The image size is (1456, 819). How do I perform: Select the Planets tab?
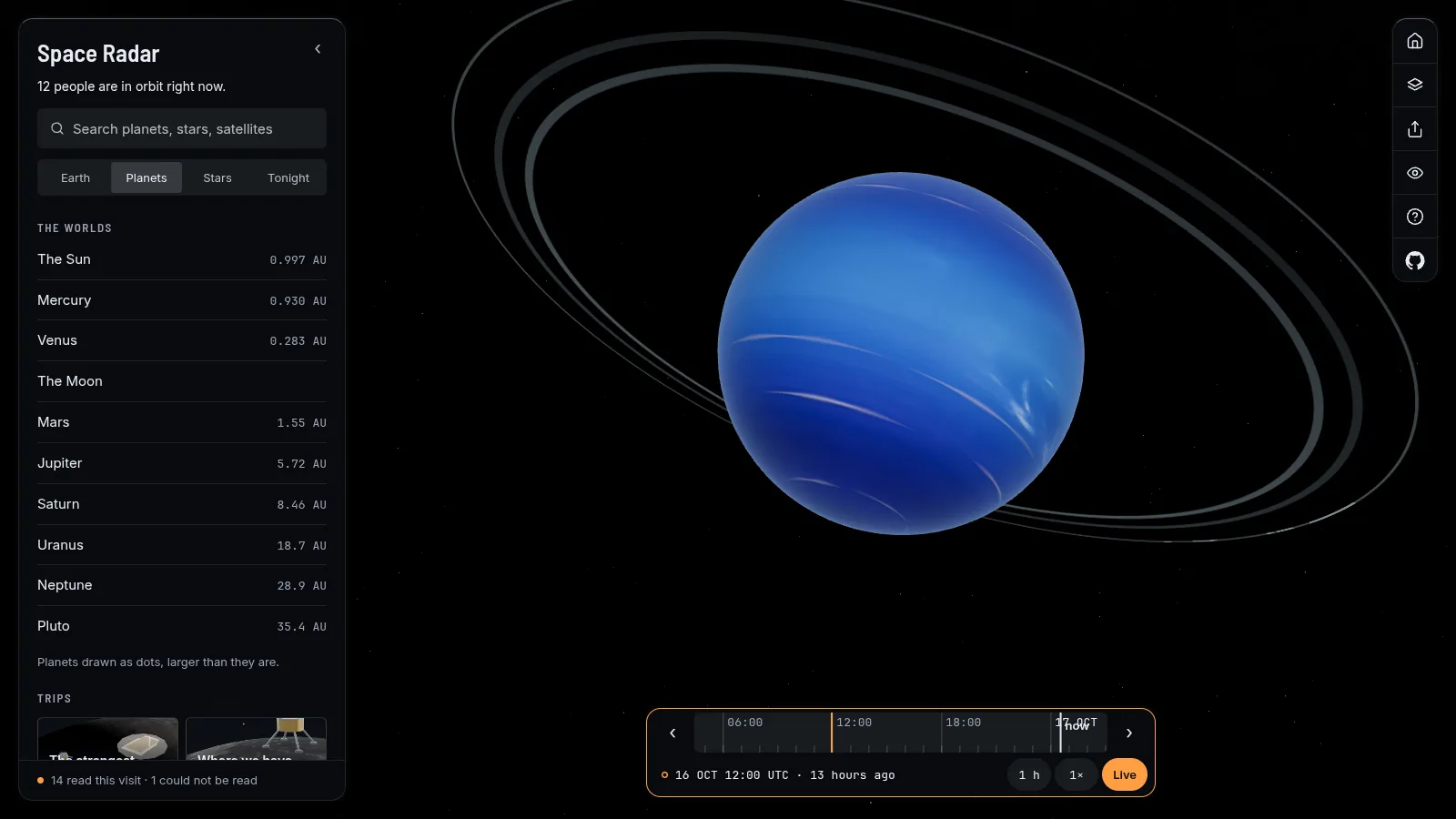click(147, 177)
